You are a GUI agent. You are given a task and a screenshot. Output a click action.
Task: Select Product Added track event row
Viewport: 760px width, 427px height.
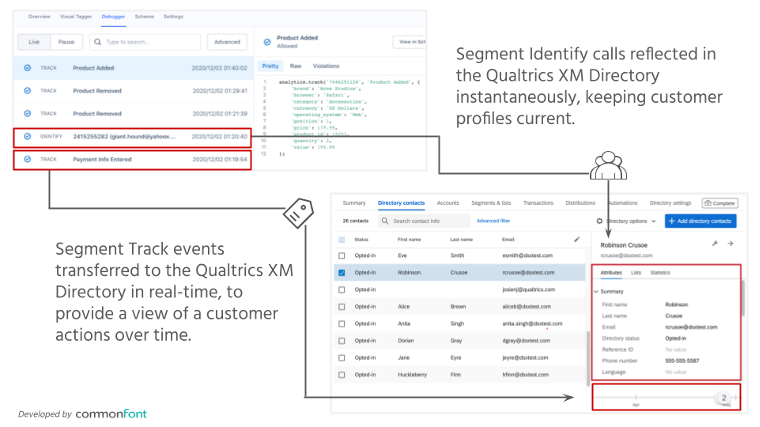(x=134, y=68)
